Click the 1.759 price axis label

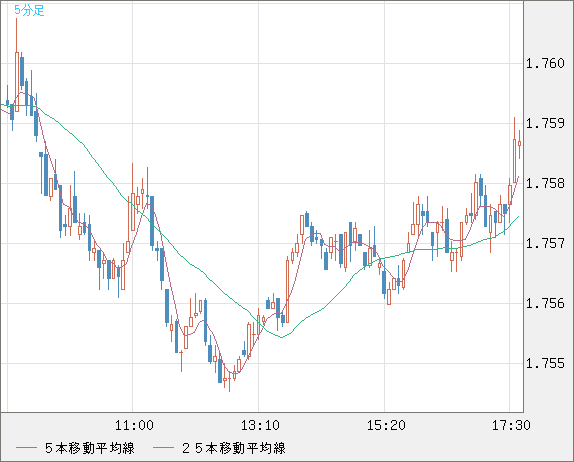(x=545, y=123)
